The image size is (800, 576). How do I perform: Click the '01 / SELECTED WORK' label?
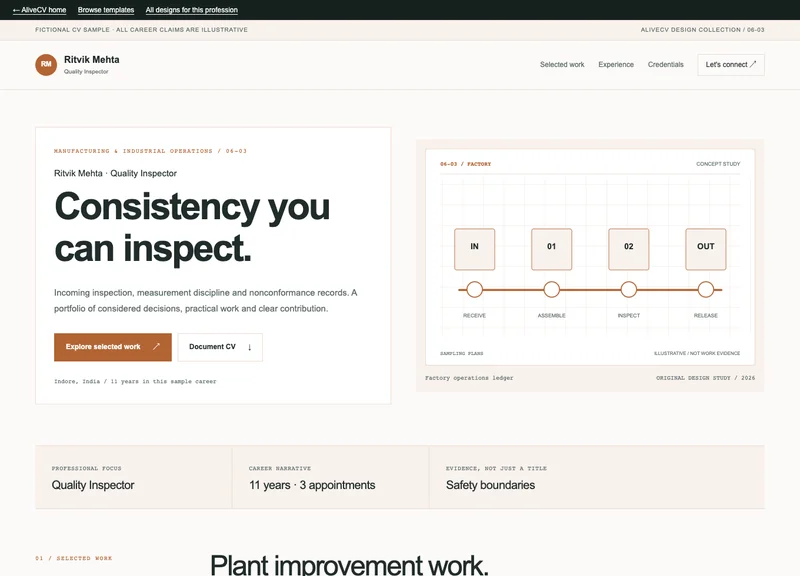pyautogui.click(x=73, y=558)
